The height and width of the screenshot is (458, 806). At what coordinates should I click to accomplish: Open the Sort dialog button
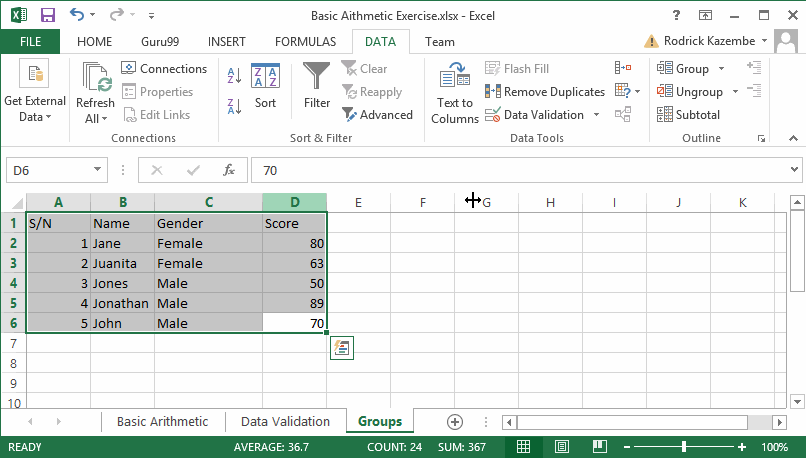point(265,86)
